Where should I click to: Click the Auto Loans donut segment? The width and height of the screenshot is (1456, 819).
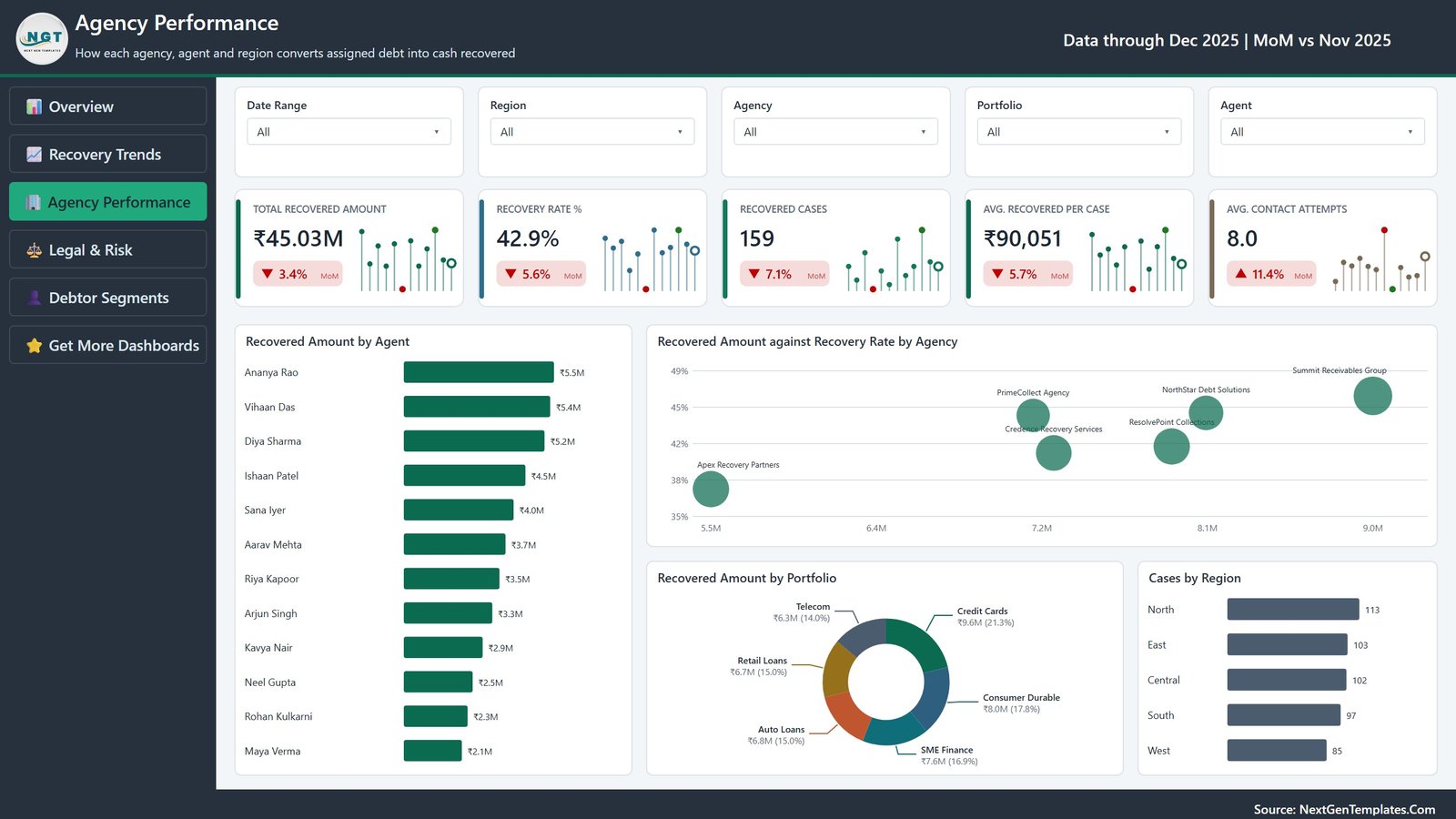click(x=847, y=715)
